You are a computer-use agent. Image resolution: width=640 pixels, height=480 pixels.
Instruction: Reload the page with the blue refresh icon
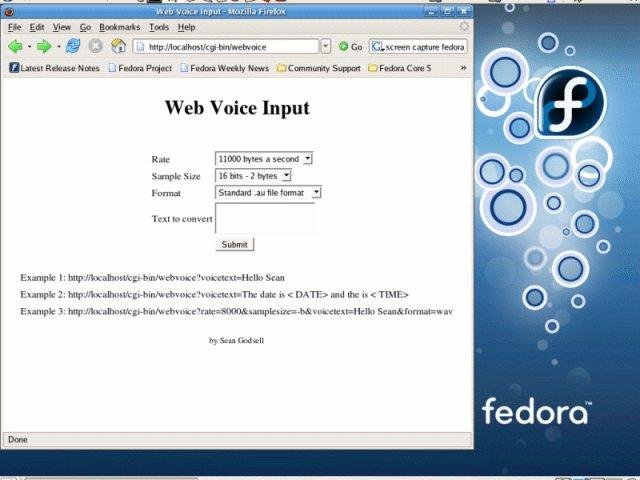(x=73, y=46)
